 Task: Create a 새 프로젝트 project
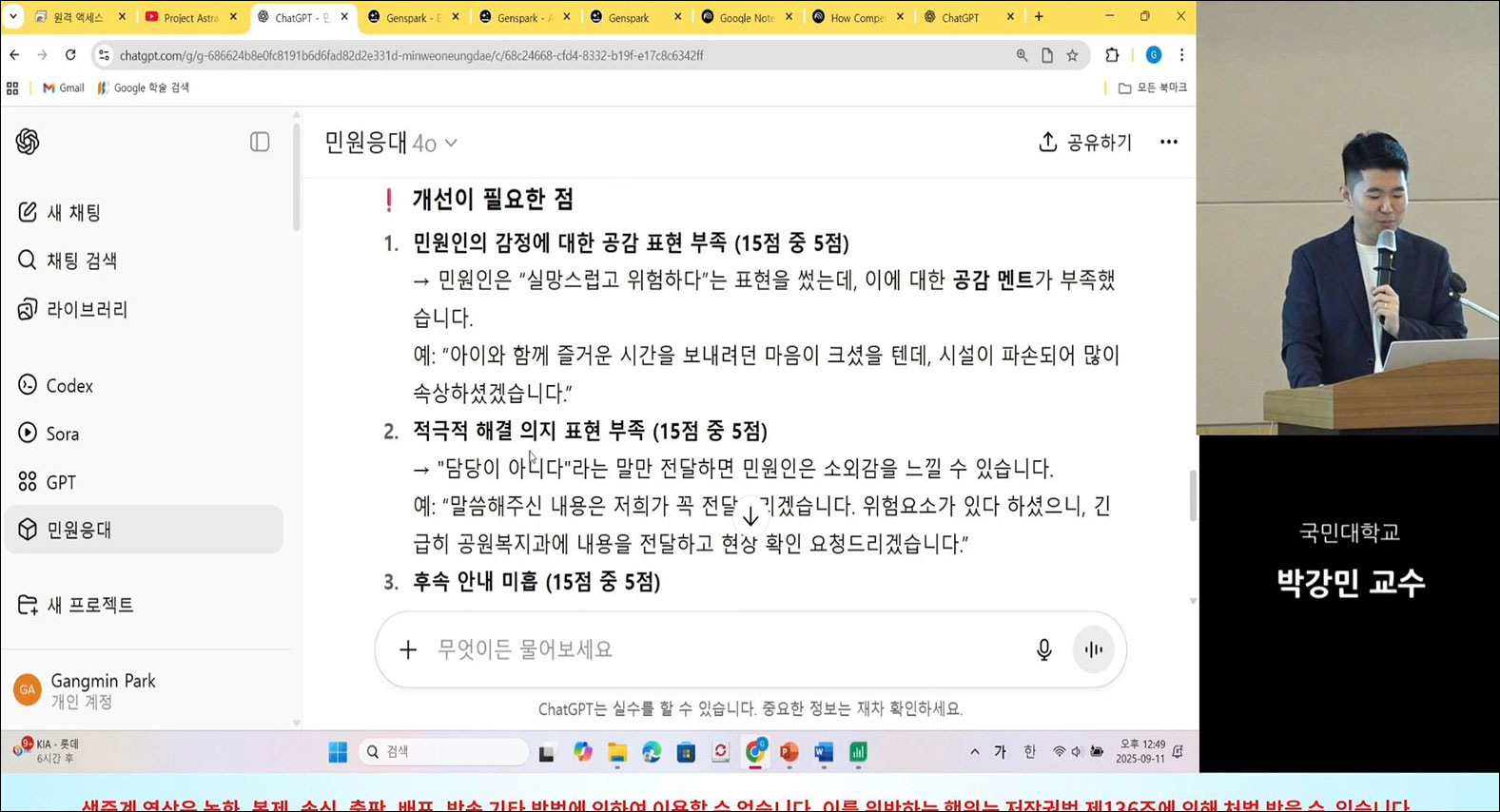coord(89,605)
